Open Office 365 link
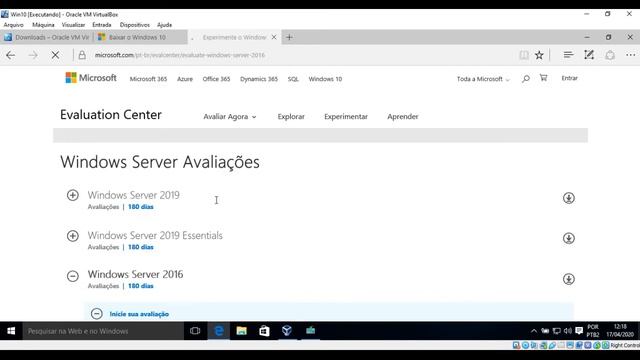This screenshot has width=640, height=360. click(x=216, y=79)
